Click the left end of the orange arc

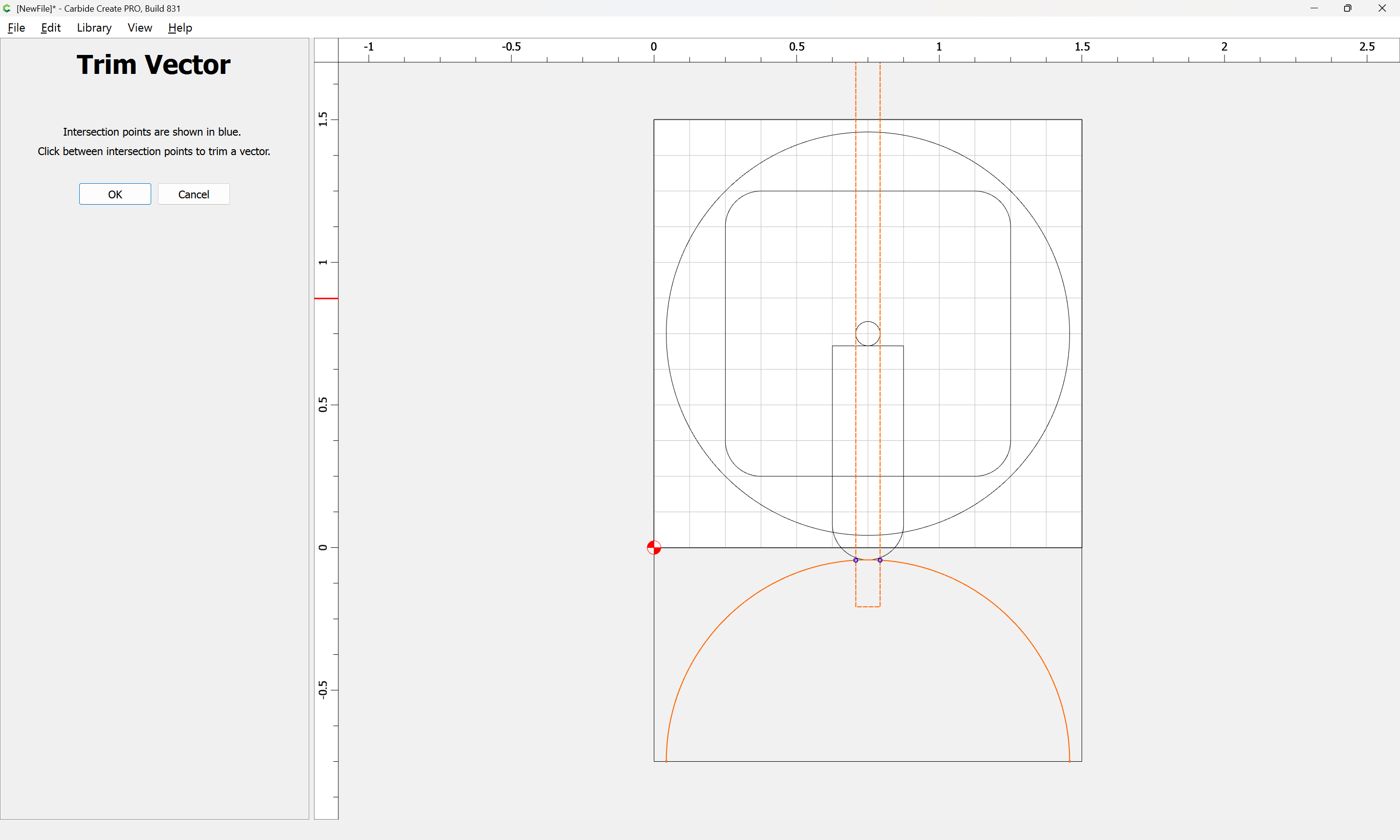pyautogui.click(x=666, y=760)
